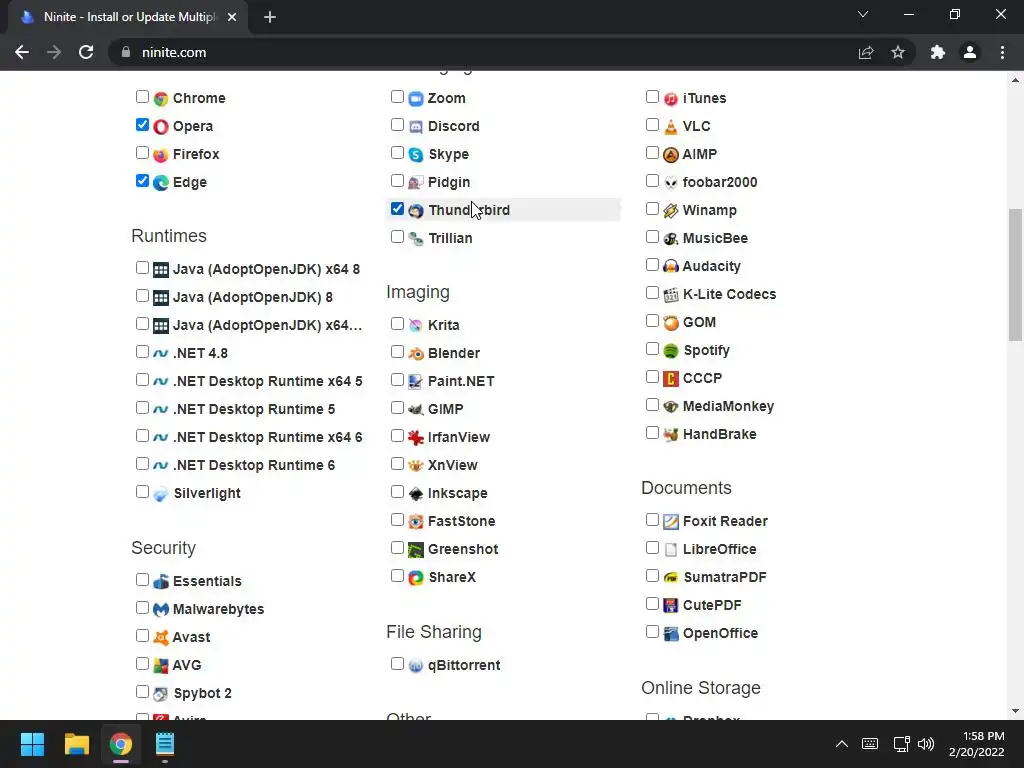The width and height of the screenshot is (1024, 768).
Task: Click the Firefox logo icon
Action: coord(161,155)
